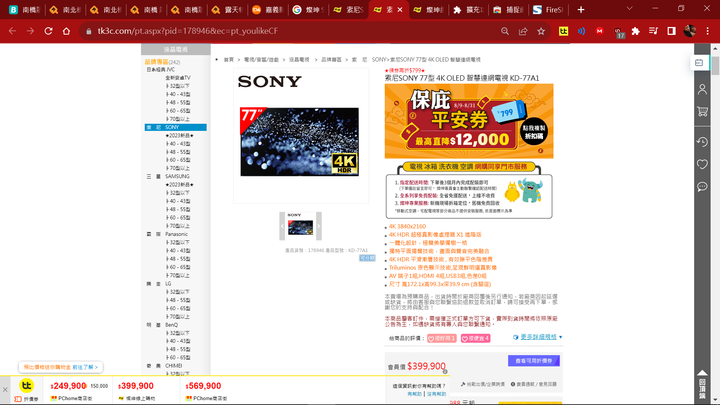Click the not helpful feedback link

pyautogui.click(x=436, y=394)
